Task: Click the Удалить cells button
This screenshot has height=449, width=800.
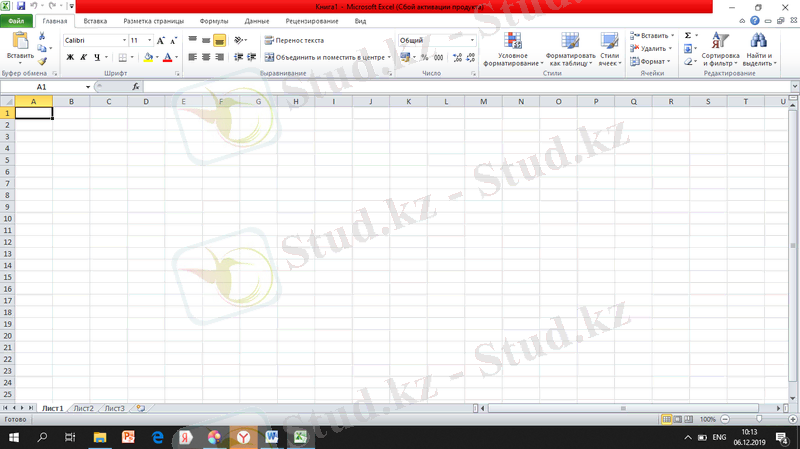Action: (x=651, y=48)
